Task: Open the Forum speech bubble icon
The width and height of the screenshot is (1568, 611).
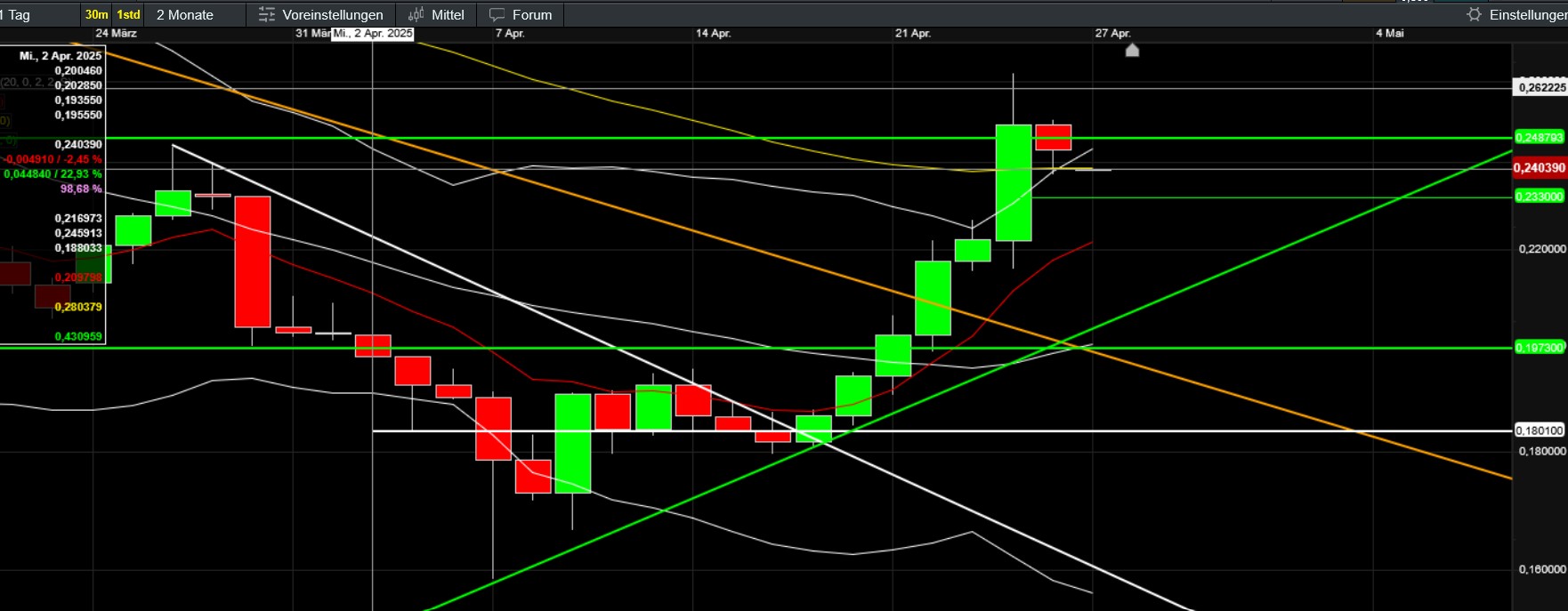Action: click(x=497, y=14)
